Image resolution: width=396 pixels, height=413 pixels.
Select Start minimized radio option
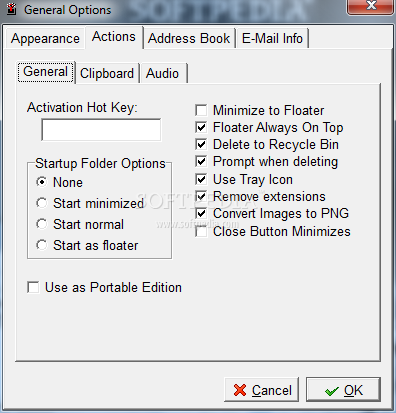click(x=42, y=203)
